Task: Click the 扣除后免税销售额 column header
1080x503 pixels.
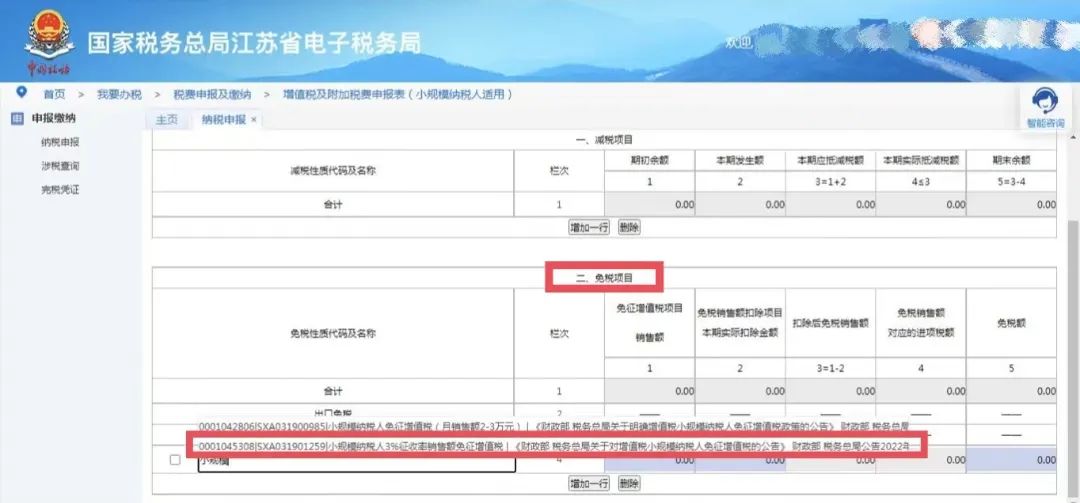Action: pos(830,322)
